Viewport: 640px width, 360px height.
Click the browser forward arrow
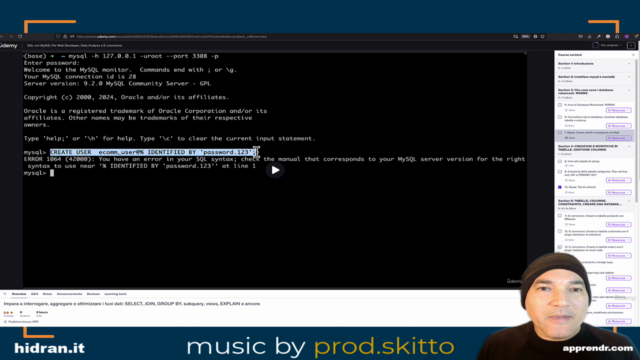point(11,36)
